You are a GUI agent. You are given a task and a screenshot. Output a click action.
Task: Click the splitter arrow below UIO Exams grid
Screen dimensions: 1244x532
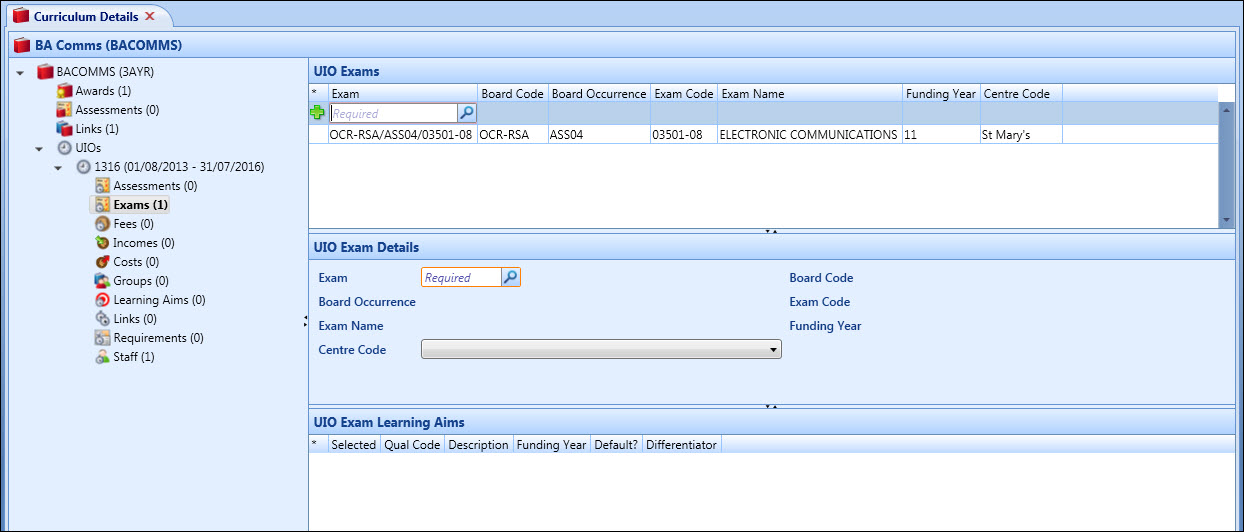[771, 231]
